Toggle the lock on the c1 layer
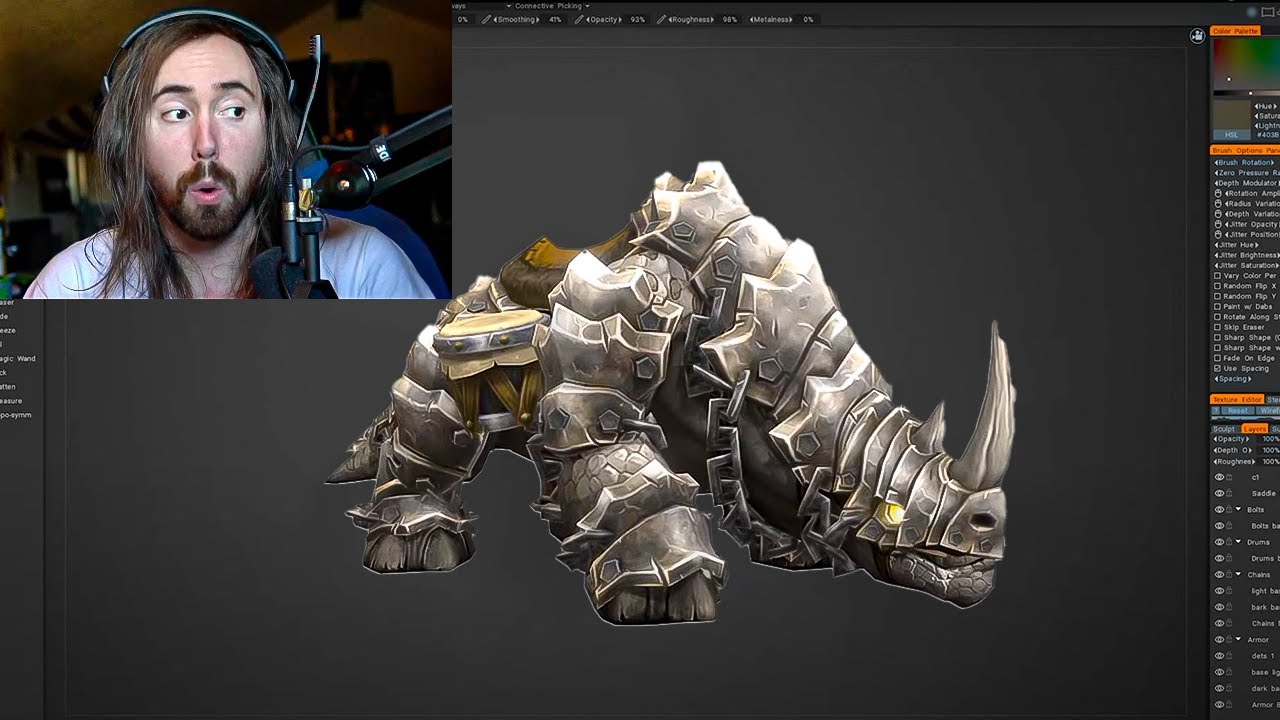 1229,477
